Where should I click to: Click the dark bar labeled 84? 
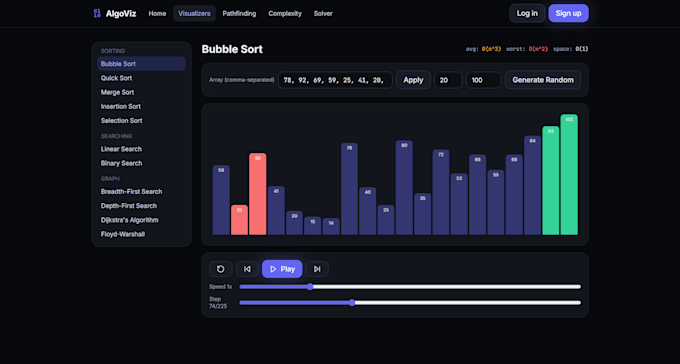pyautogui.click(x=533, y=185)
